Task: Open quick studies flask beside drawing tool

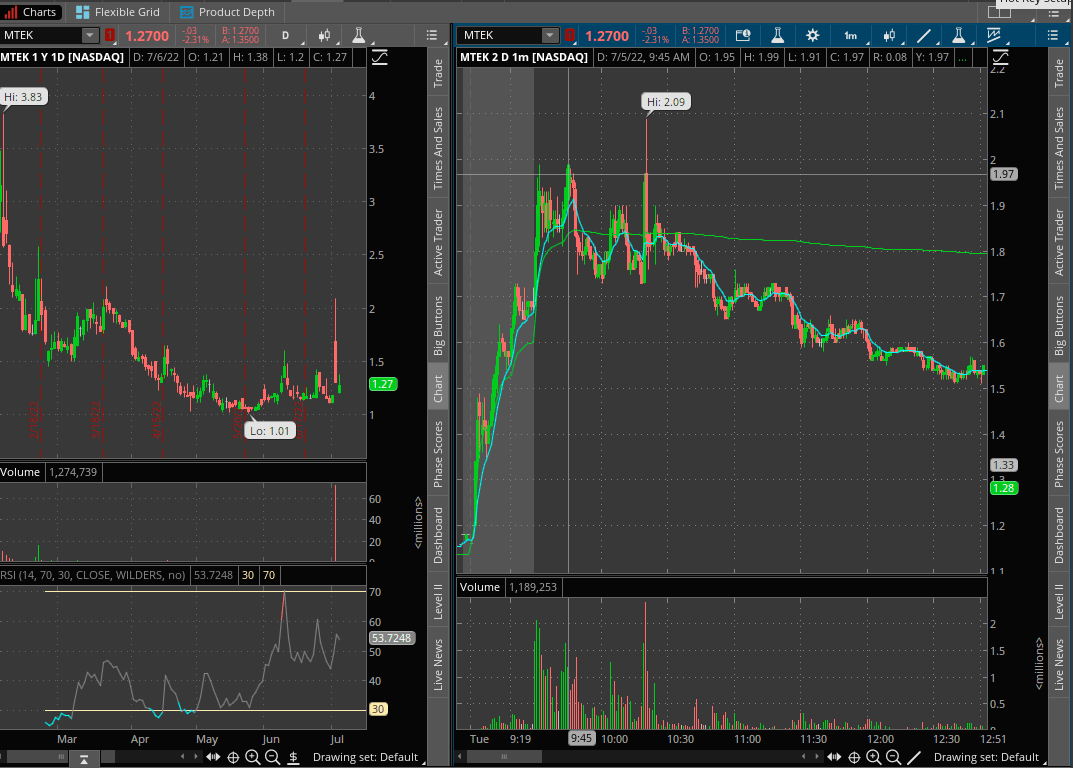Action: coord(959,36)
